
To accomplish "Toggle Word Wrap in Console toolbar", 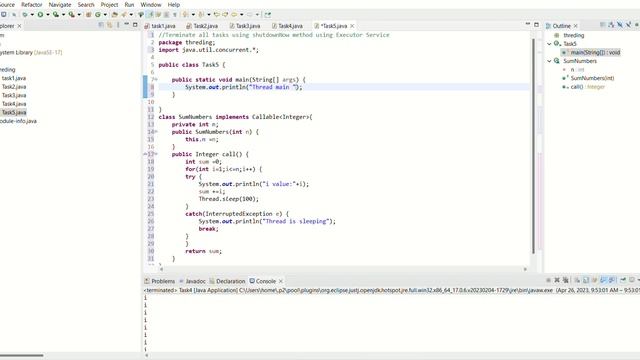I will point(595,280).
